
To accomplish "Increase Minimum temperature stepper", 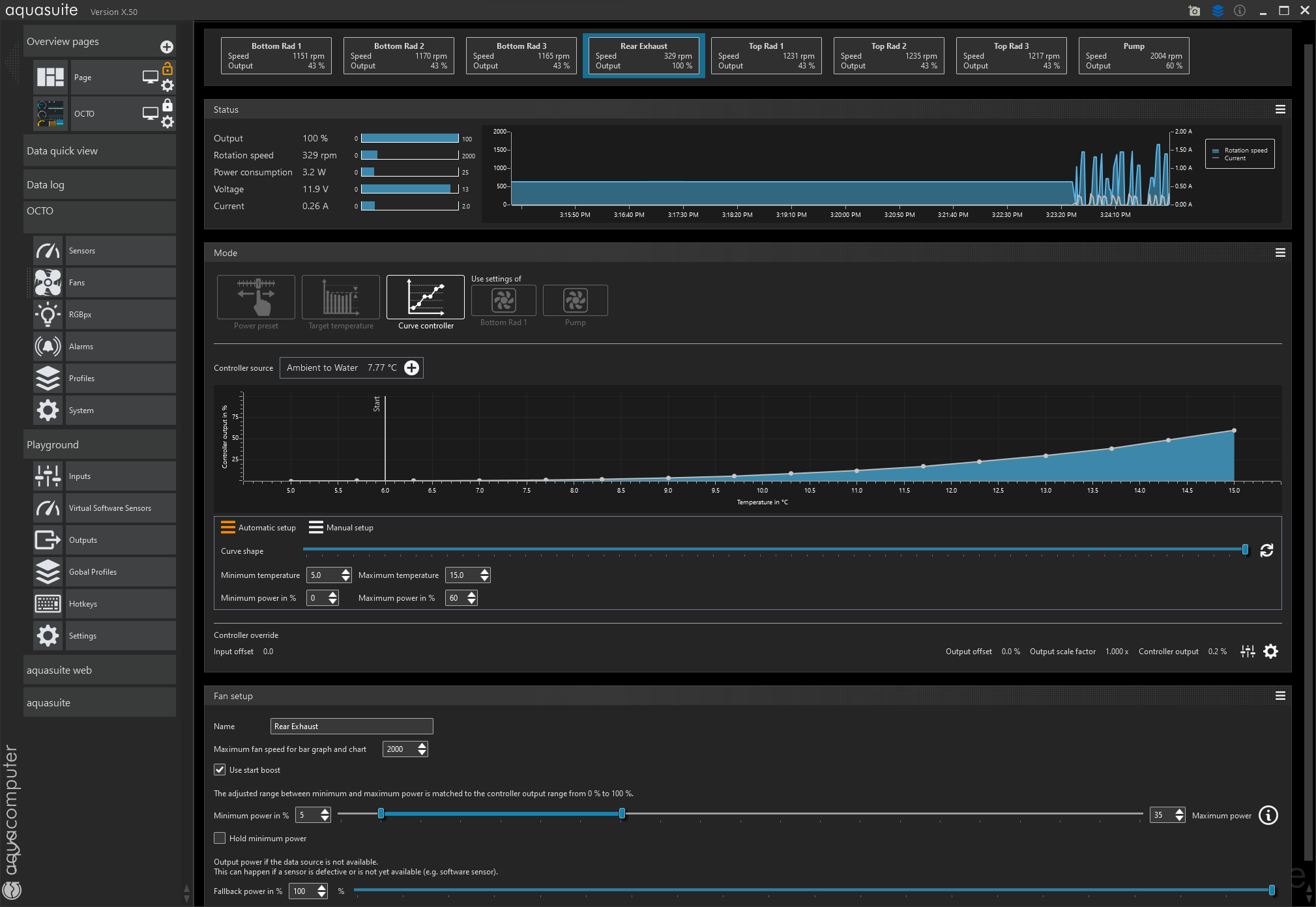I will click(346, 571).
